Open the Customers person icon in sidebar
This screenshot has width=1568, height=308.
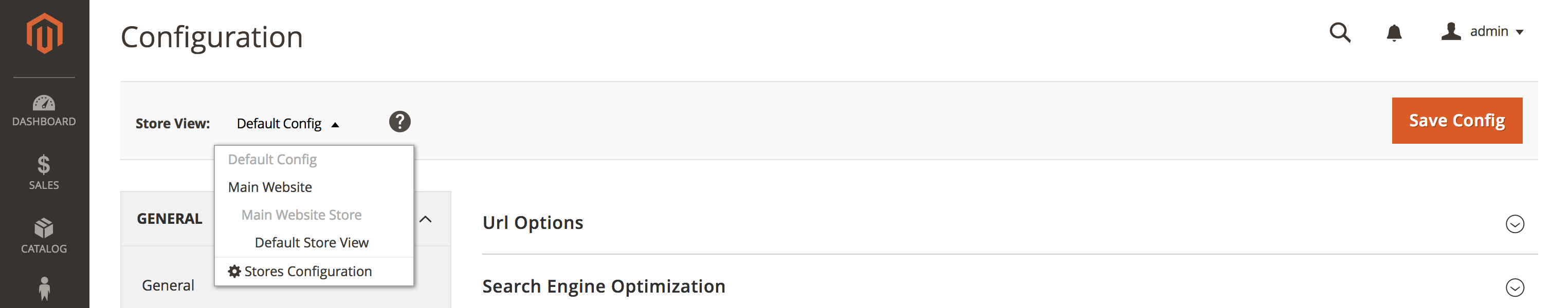(x=44, y=289)
